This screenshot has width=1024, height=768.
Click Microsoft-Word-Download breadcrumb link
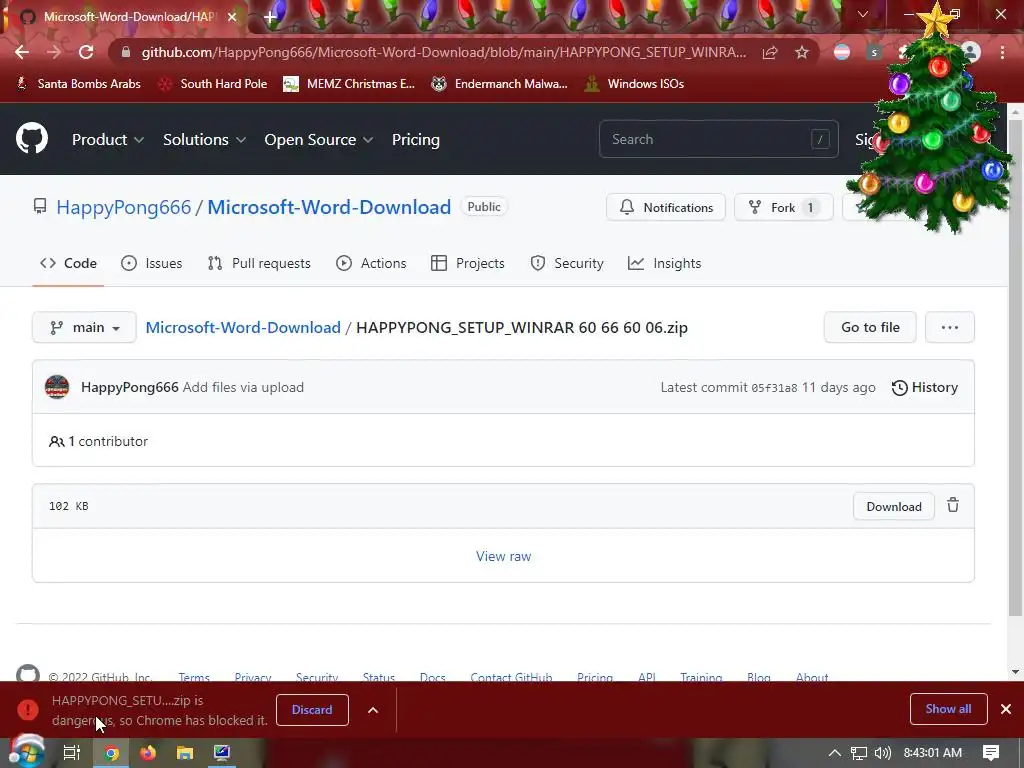[x=243, y=327]
